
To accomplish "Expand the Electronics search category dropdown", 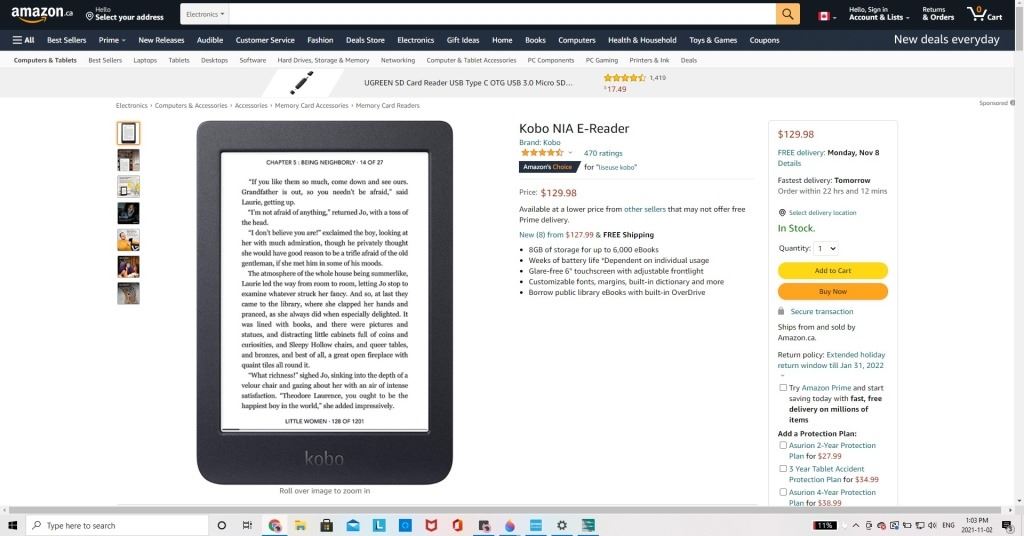I will 205,14.
